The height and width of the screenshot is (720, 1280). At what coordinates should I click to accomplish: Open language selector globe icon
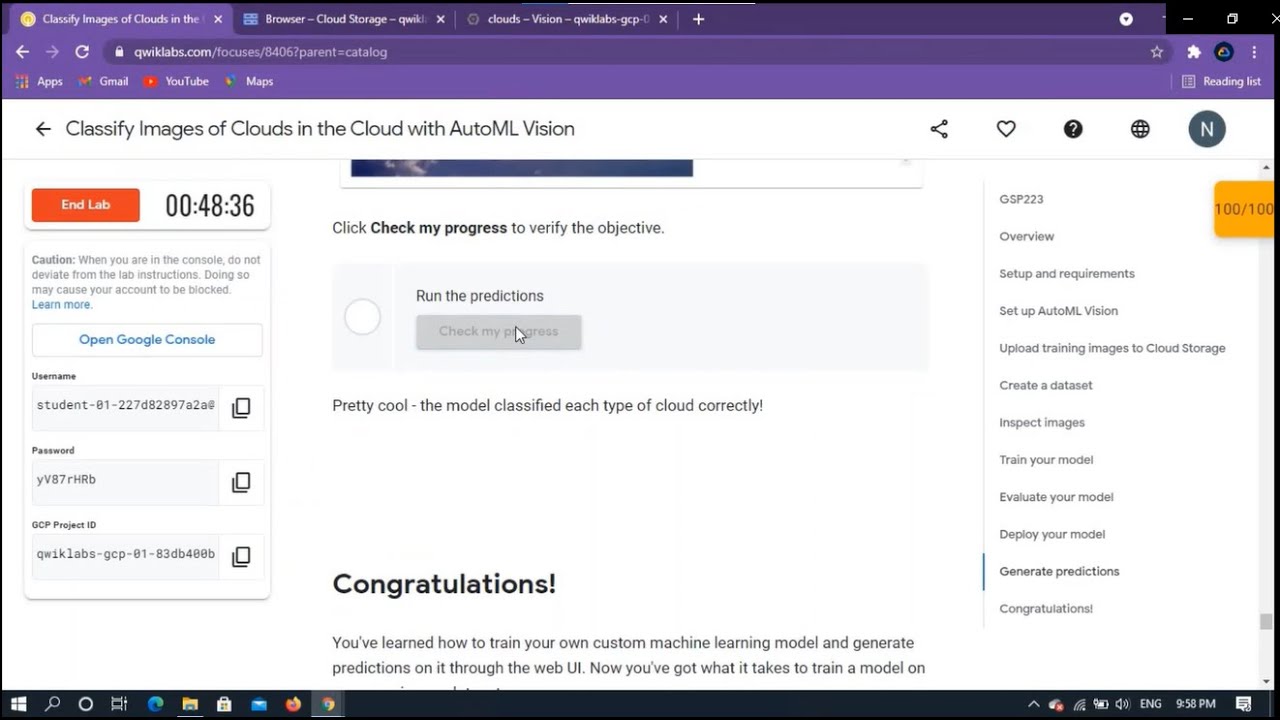point(1140,129)
